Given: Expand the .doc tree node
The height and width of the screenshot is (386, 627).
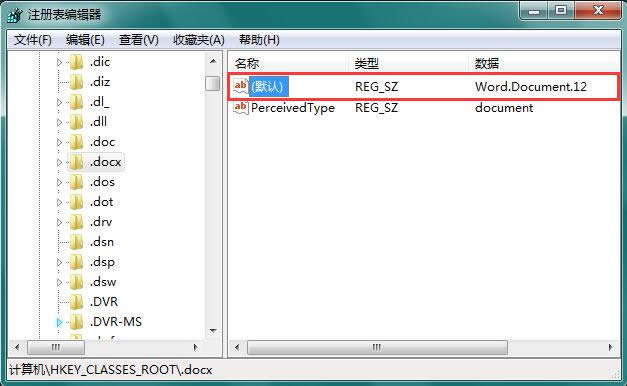Looking at the screenshot, I should click(59, 142).
